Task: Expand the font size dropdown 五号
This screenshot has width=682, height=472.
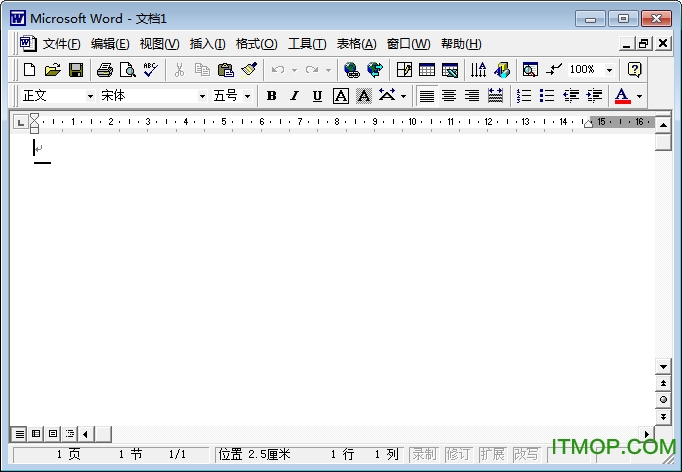Action: (x=247, y=96)
